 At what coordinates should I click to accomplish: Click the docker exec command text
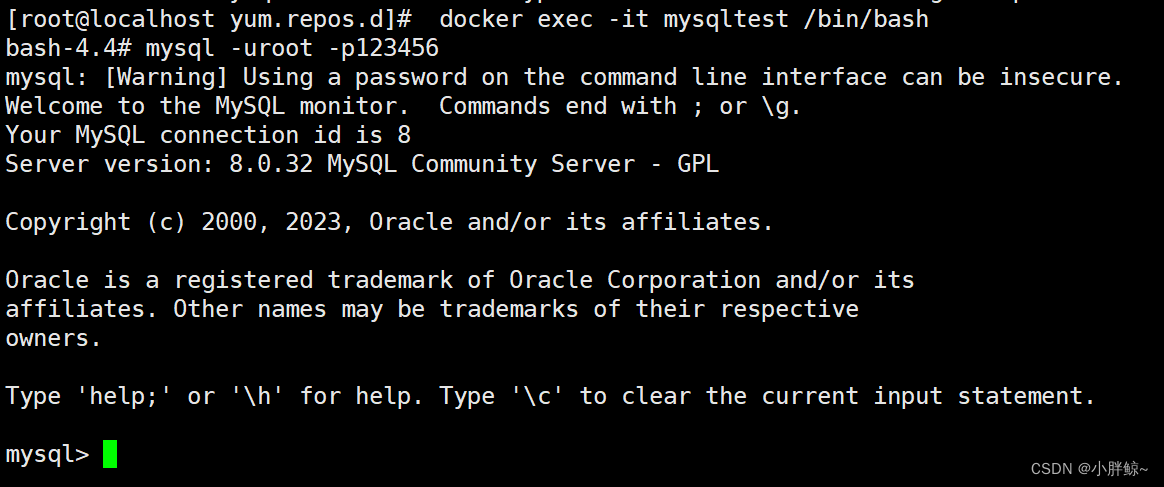[x=684, y=19]
